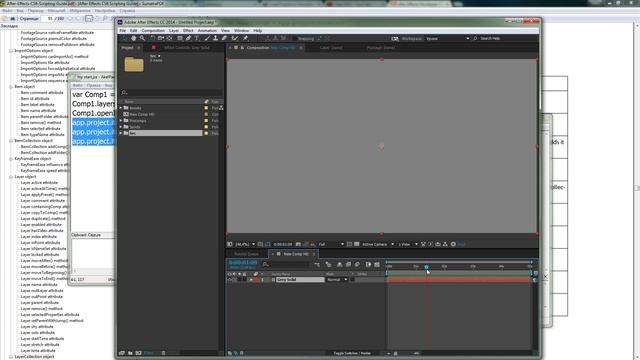
Task: Expand the Solids folder
Action: click(121, 127)
